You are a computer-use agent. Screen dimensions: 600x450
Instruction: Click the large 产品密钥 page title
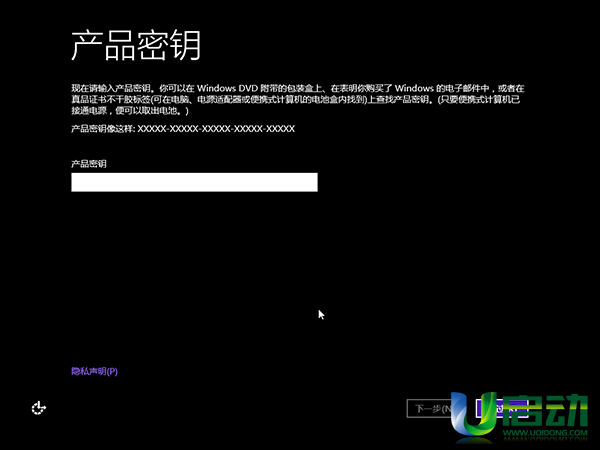pyautogui.click(x=136, y=46)
